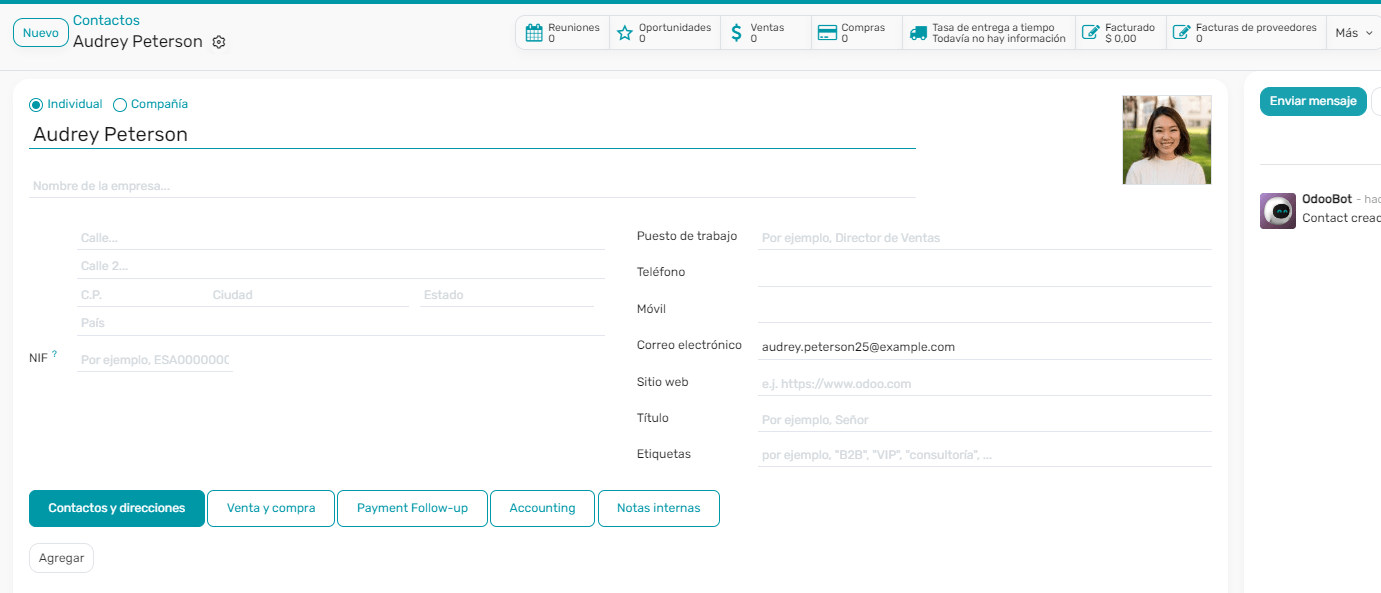Open the Nombre de la empresa field
Screen dimensions: 1381x593
[x=472, y=186]
